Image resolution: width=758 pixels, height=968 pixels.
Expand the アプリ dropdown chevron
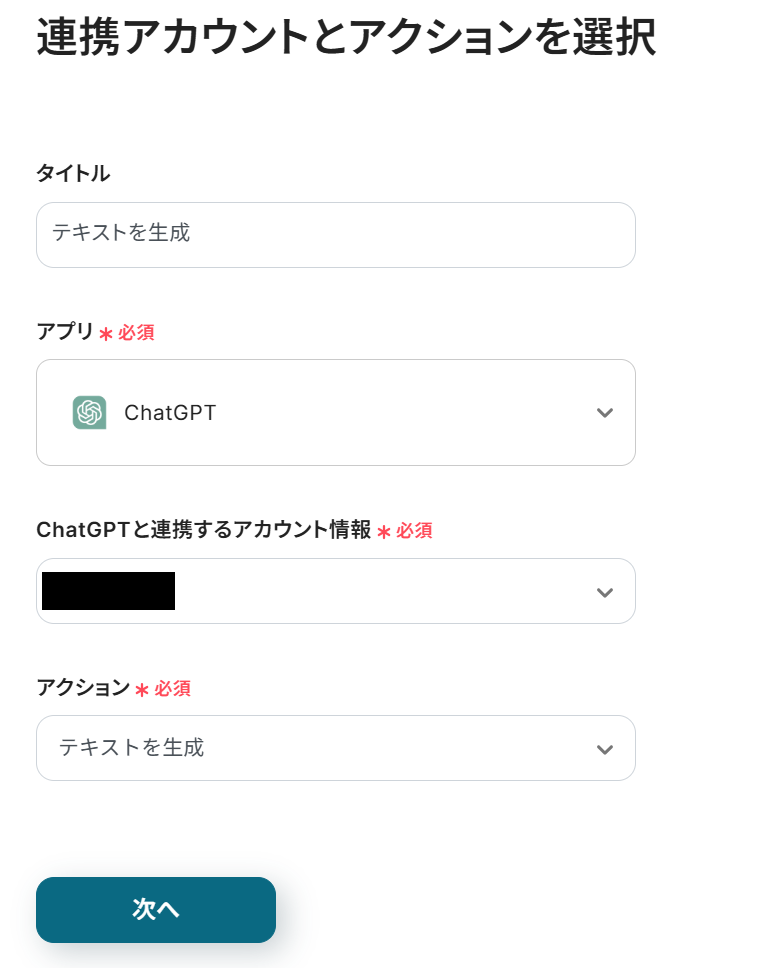[604, 413]
